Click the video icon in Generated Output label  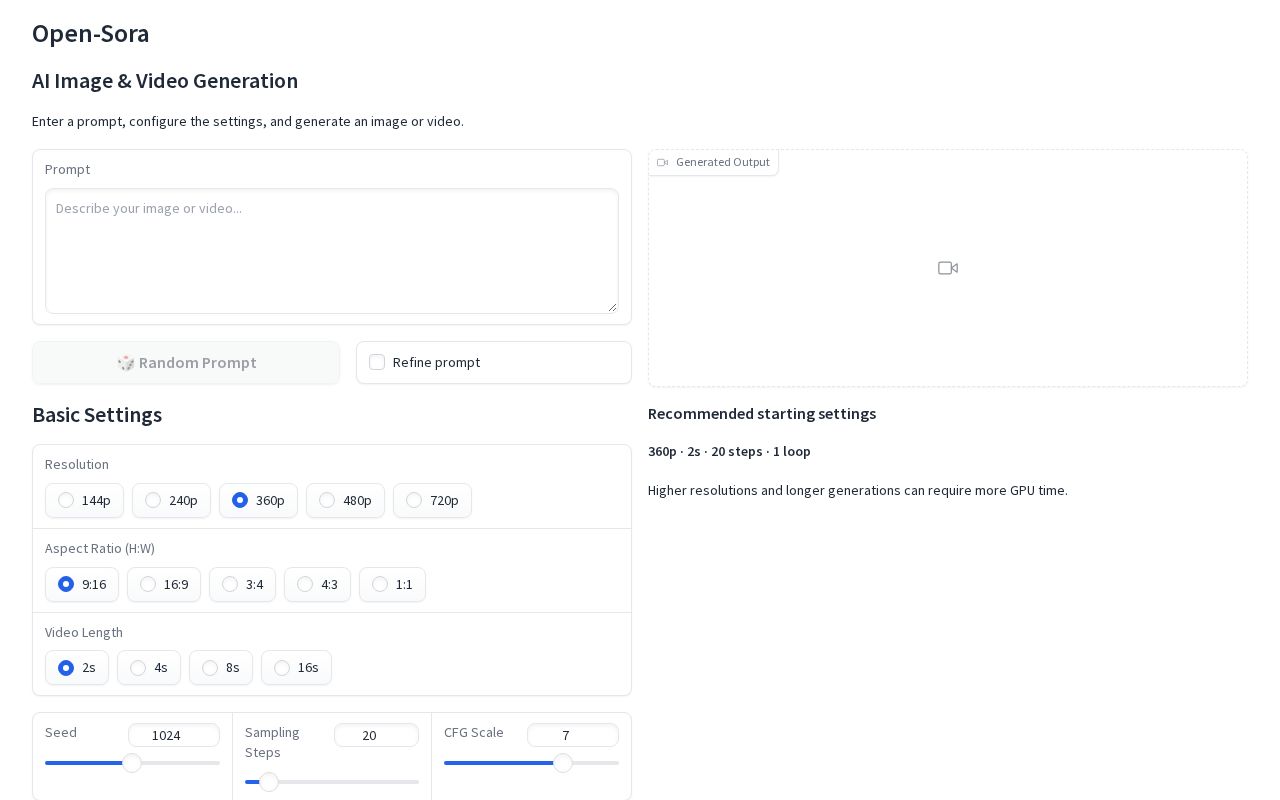click(x=662, y=162)
